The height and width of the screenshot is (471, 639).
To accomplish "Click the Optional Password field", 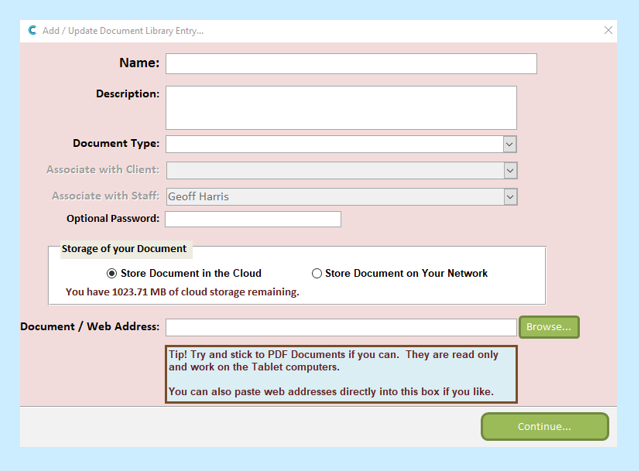I will pos(253,219).
